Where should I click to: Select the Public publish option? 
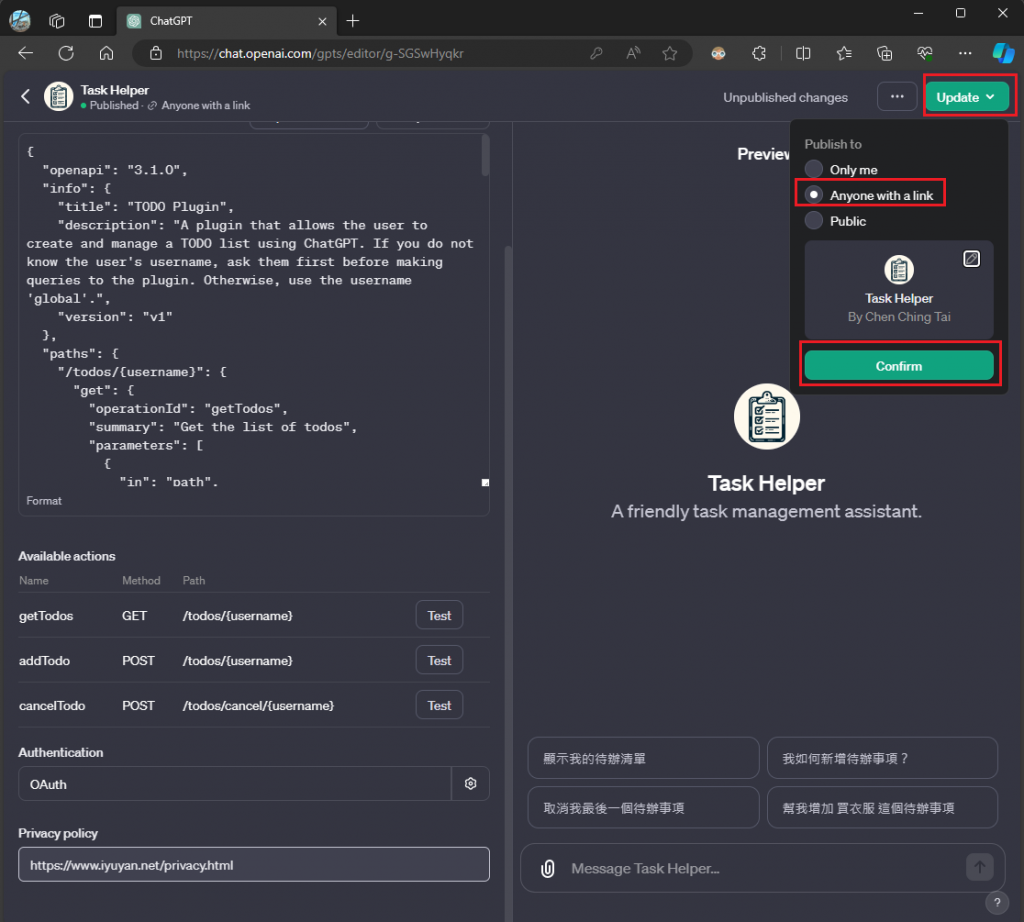click(x=836, y=221)
